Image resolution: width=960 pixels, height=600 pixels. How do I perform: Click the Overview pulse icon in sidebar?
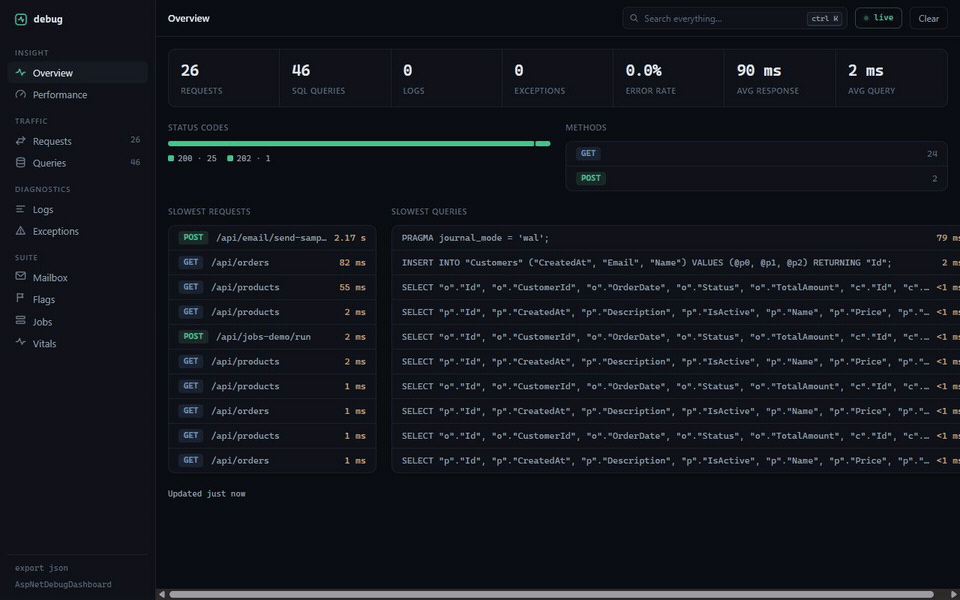pyautogui.click(x=21, y=72)
